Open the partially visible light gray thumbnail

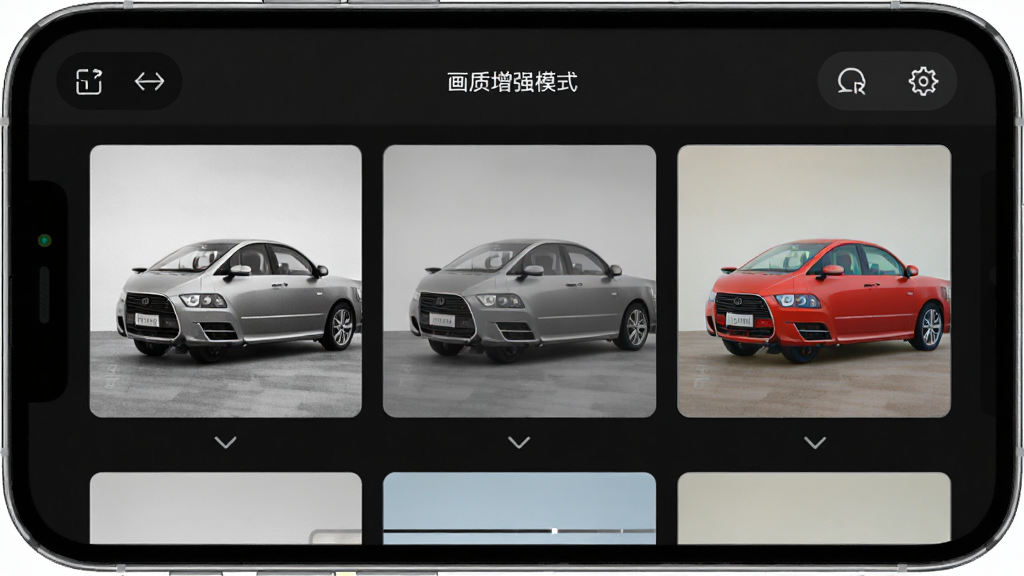(225, 508)
